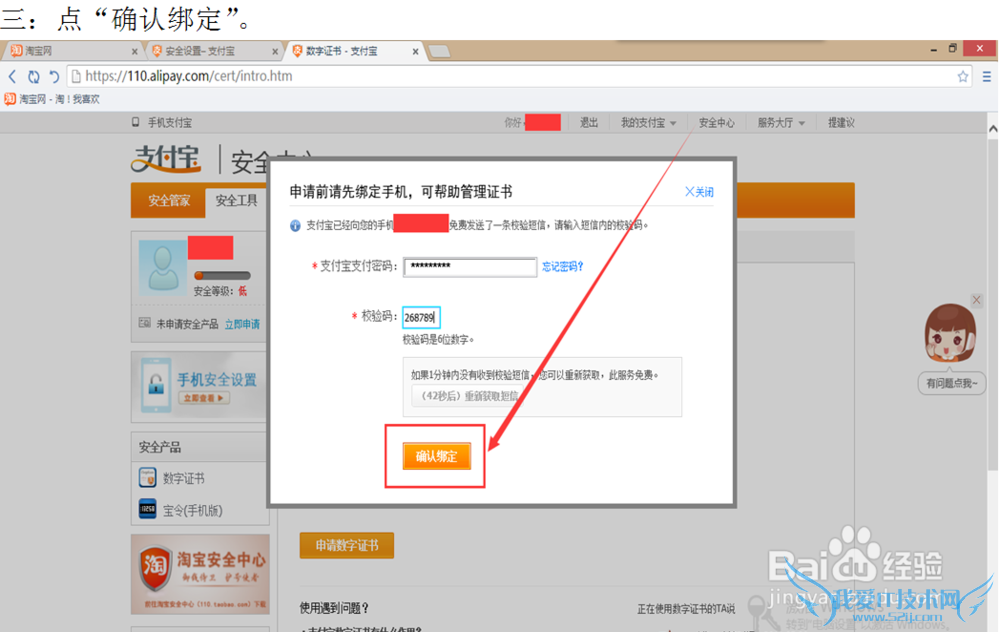Click the 忘记密码? link
The height and width of the screenshot is (632, 1000).
click(x=562, y=267)
